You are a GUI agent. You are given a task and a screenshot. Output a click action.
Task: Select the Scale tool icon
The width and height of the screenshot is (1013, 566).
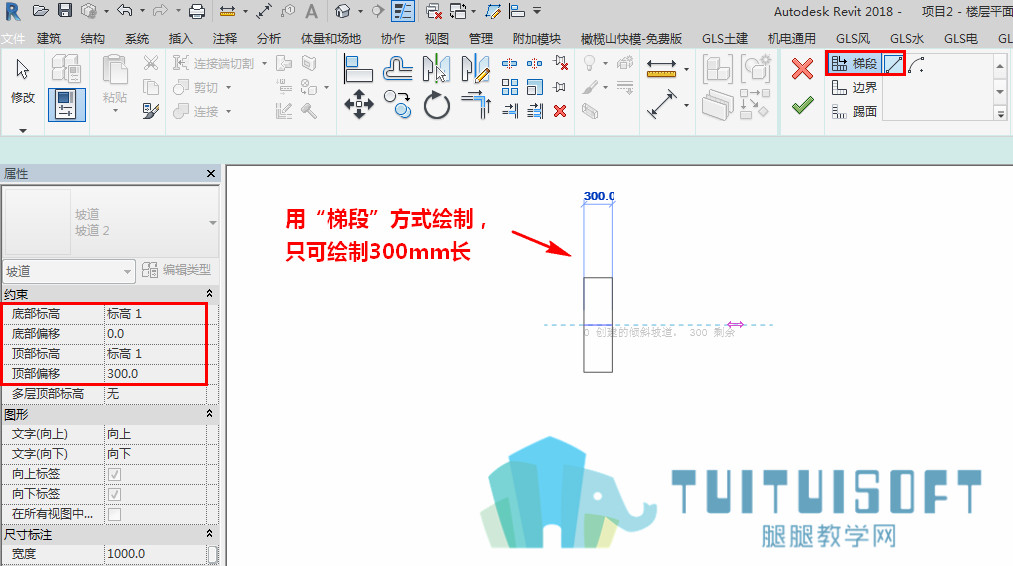[535, 87]
